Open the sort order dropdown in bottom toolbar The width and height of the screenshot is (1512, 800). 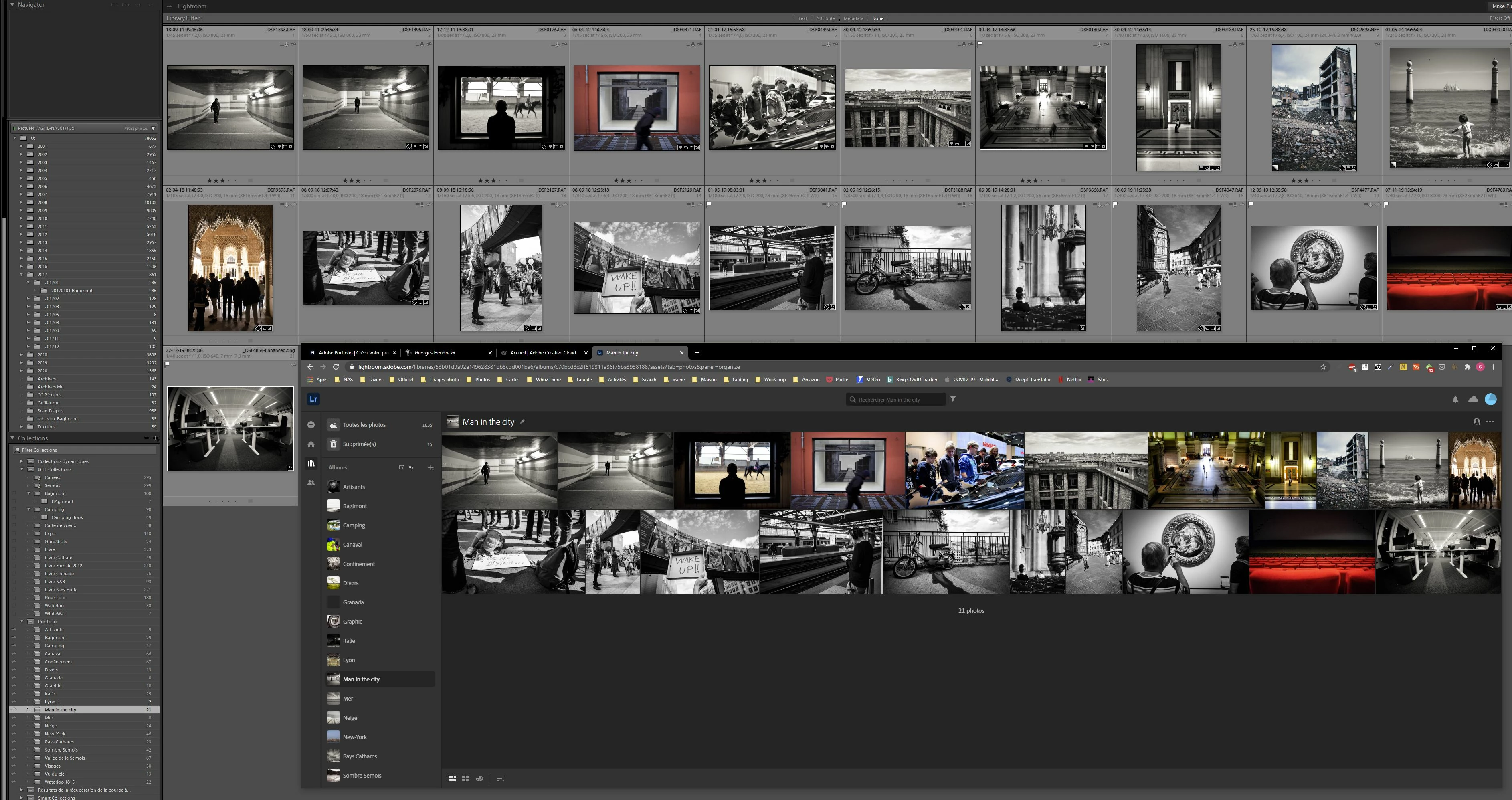point(500,778)
